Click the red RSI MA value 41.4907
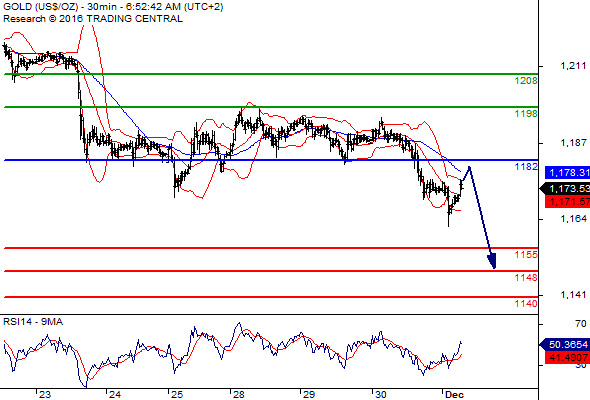Image resolution: width=590 pixels, height=400 pixels. (x=567, y=357)
